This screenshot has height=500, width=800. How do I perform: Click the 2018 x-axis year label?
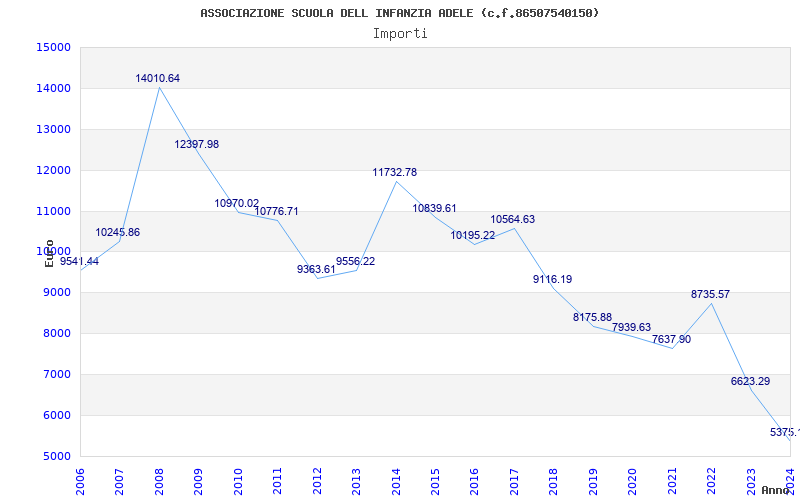[x=554, y=482]
